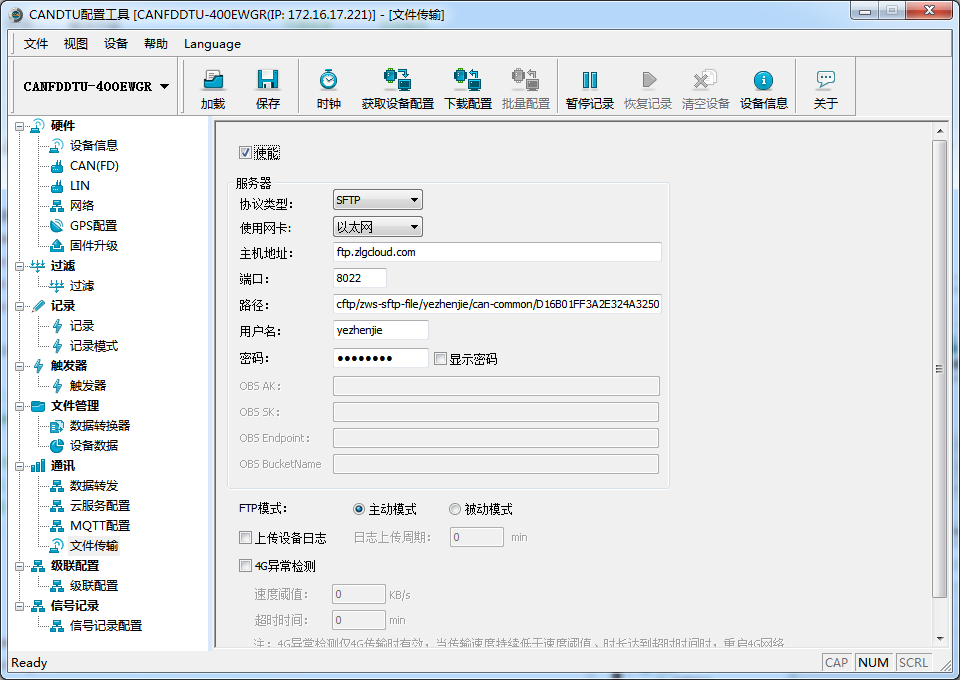Click the 端口 port field 8022

[x=360, y=278]
